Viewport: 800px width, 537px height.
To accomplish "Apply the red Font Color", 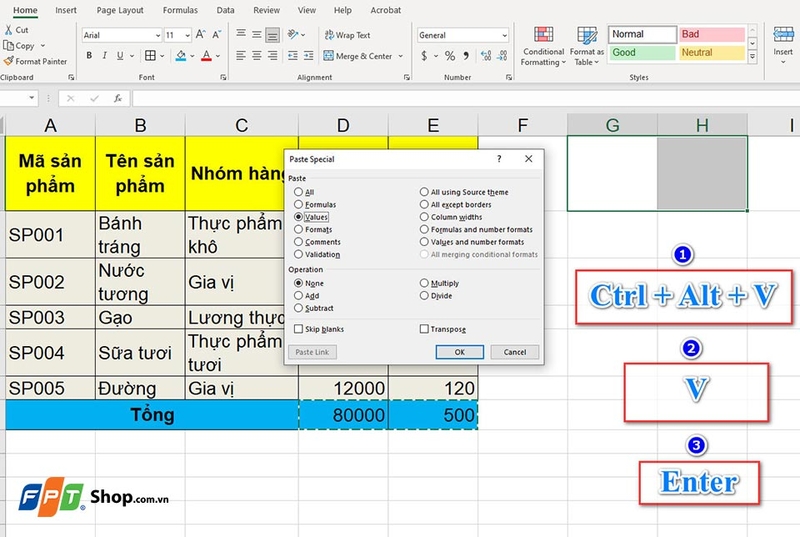I will click(206, 56).
